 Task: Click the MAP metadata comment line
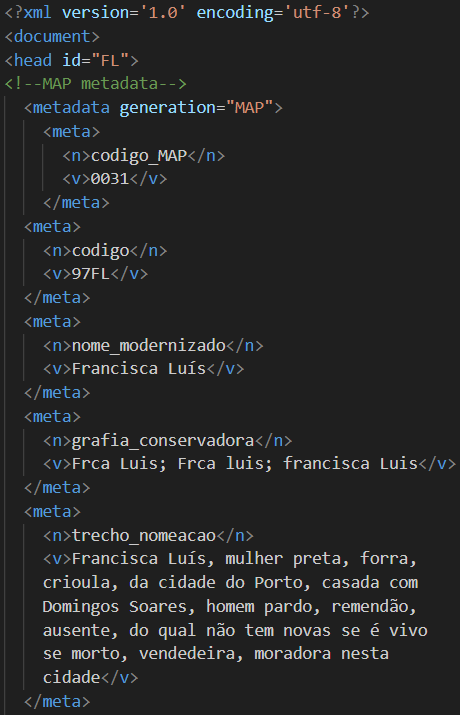click(x=96, y=84)
